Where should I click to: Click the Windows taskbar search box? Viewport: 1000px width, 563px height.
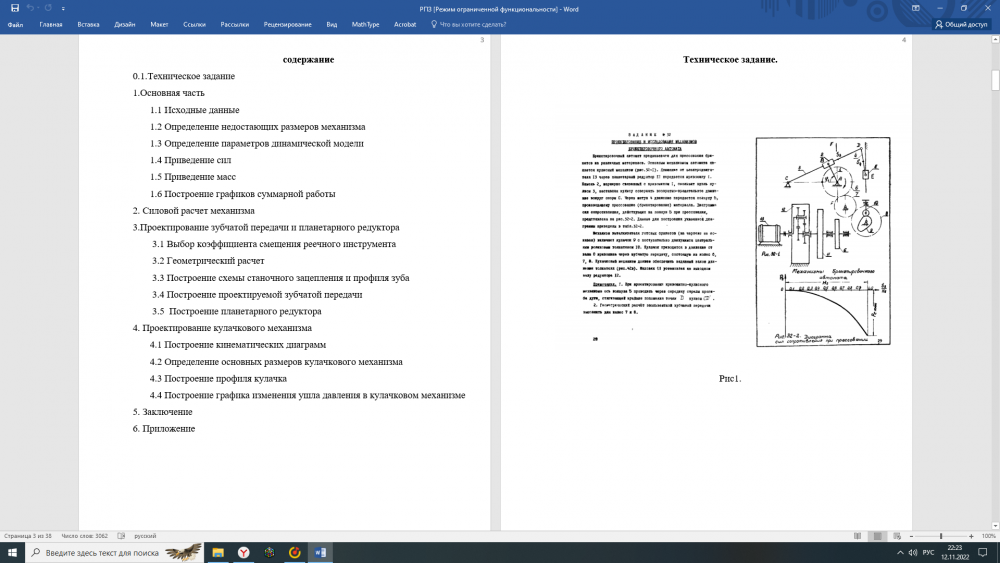115,552
